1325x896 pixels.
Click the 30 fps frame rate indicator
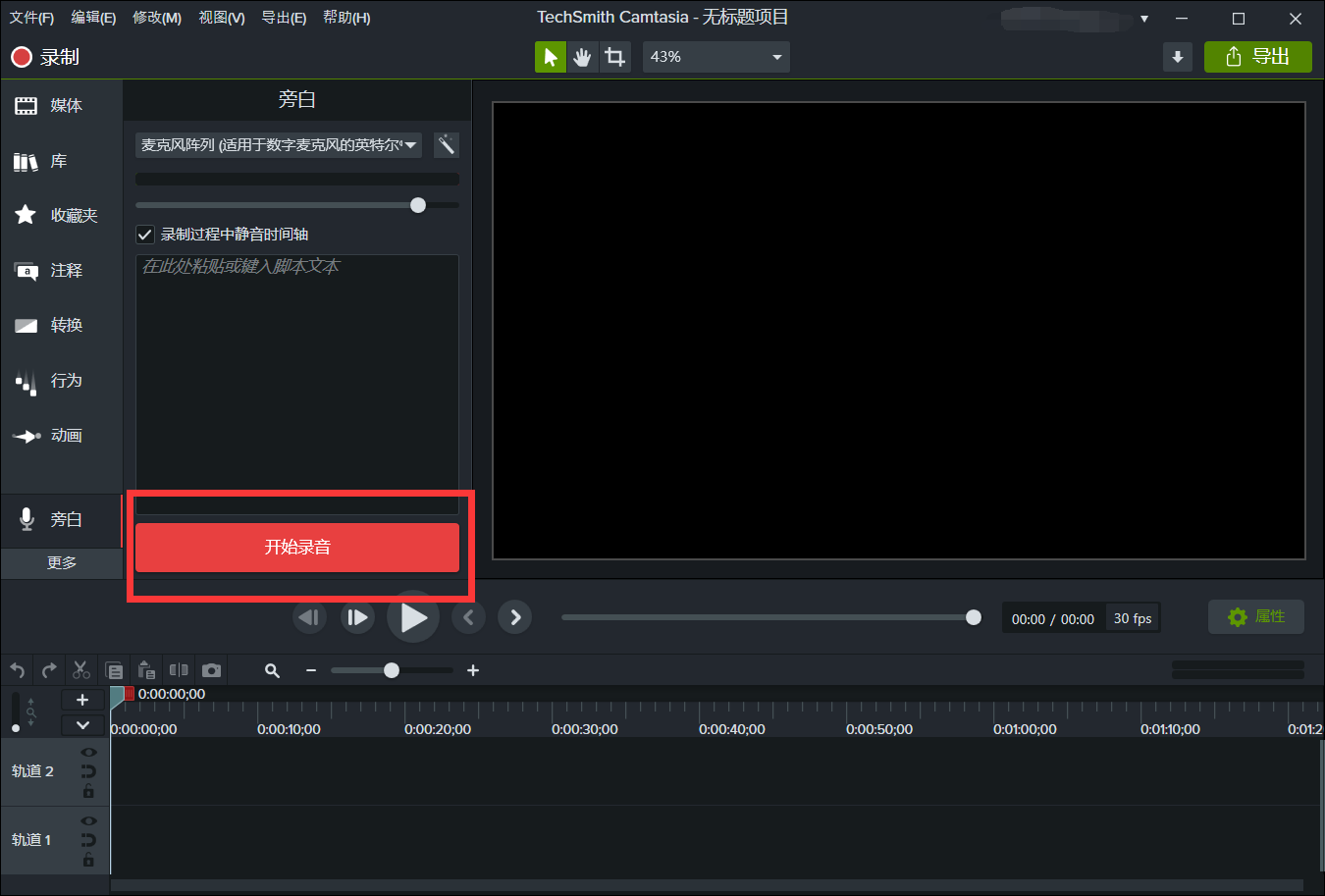click(x=1133, y=618)
